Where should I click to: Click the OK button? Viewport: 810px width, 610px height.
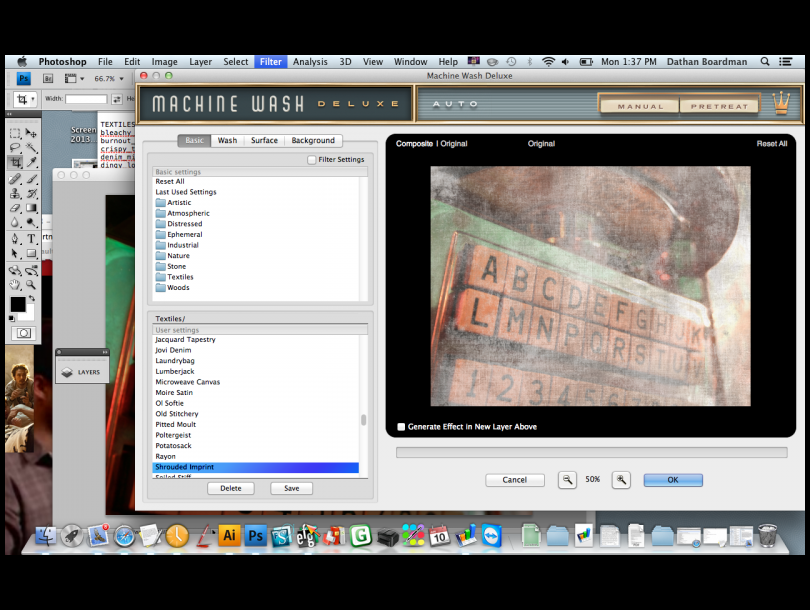coord(673,480)
